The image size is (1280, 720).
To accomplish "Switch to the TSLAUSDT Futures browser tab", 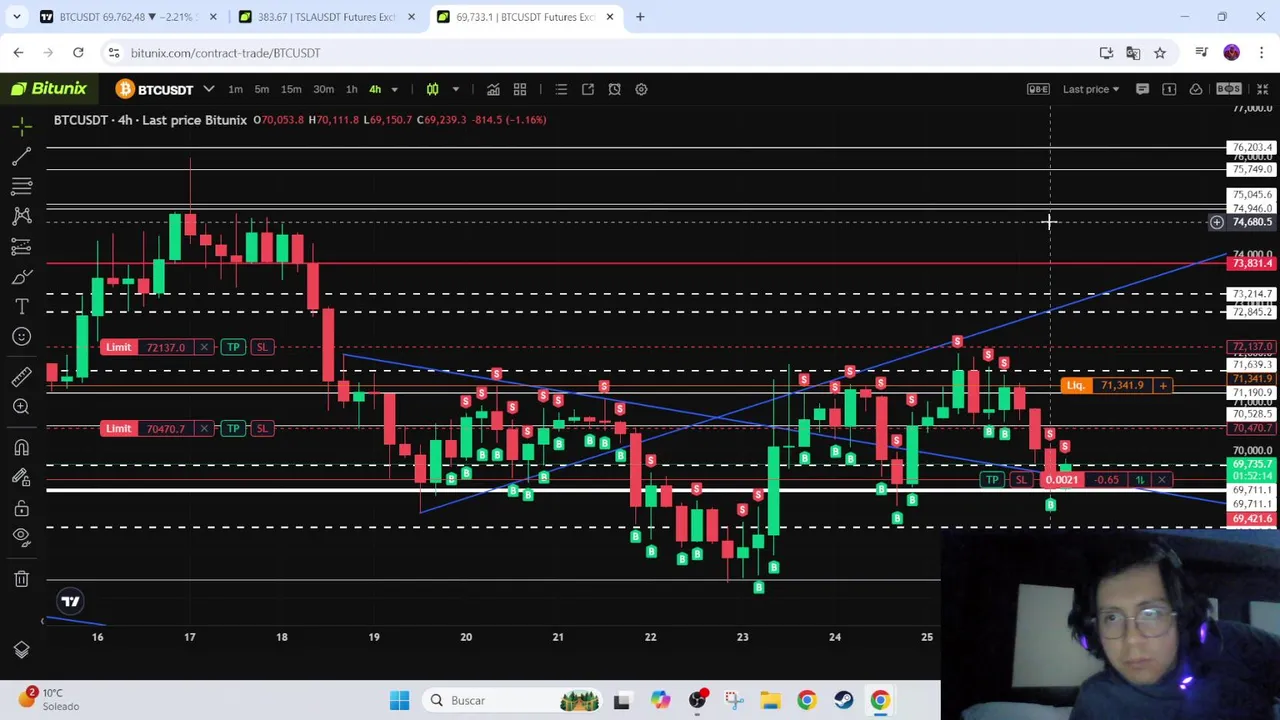I will coord(326,16).
